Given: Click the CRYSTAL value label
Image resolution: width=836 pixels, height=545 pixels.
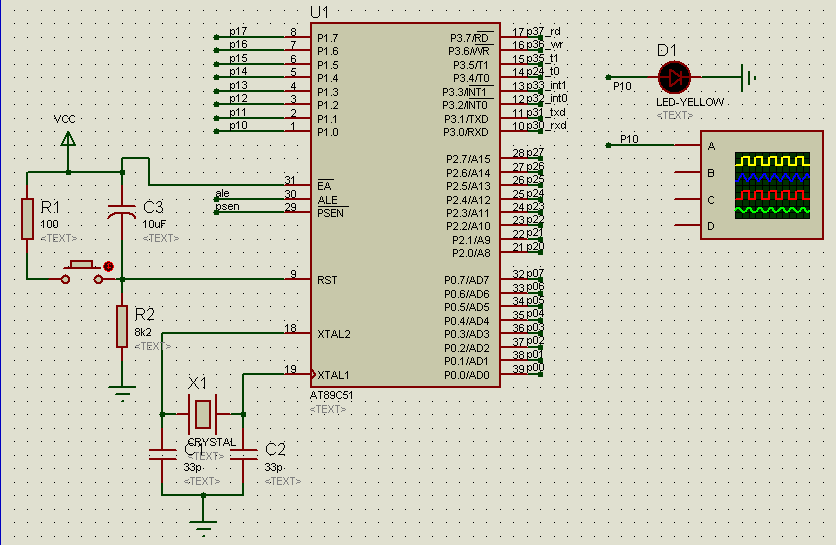Looking at the screenshot, I should pyautogui.click(x=212, y=442).
